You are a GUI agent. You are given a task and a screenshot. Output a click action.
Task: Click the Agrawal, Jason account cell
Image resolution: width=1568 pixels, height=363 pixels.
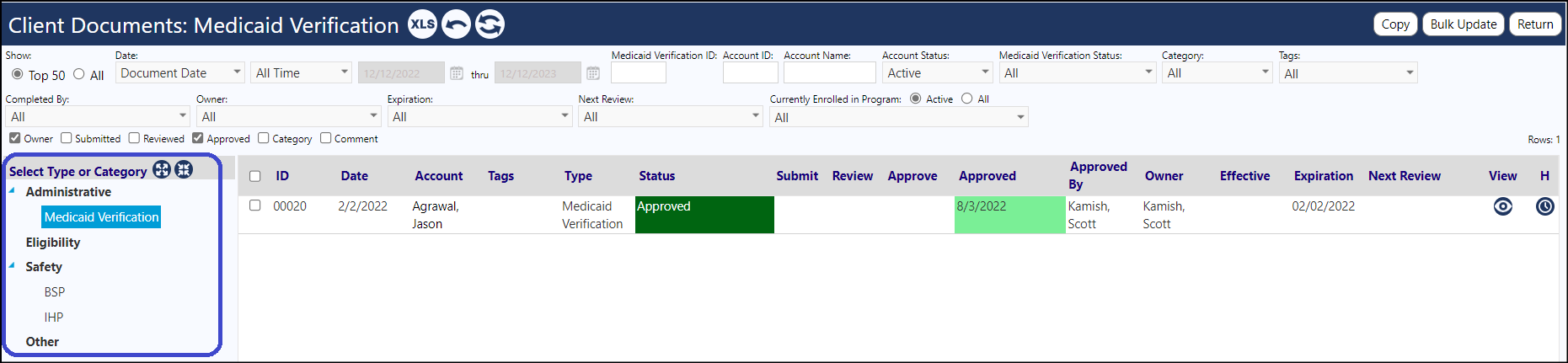pyautogui.click(x=436, y=215)
